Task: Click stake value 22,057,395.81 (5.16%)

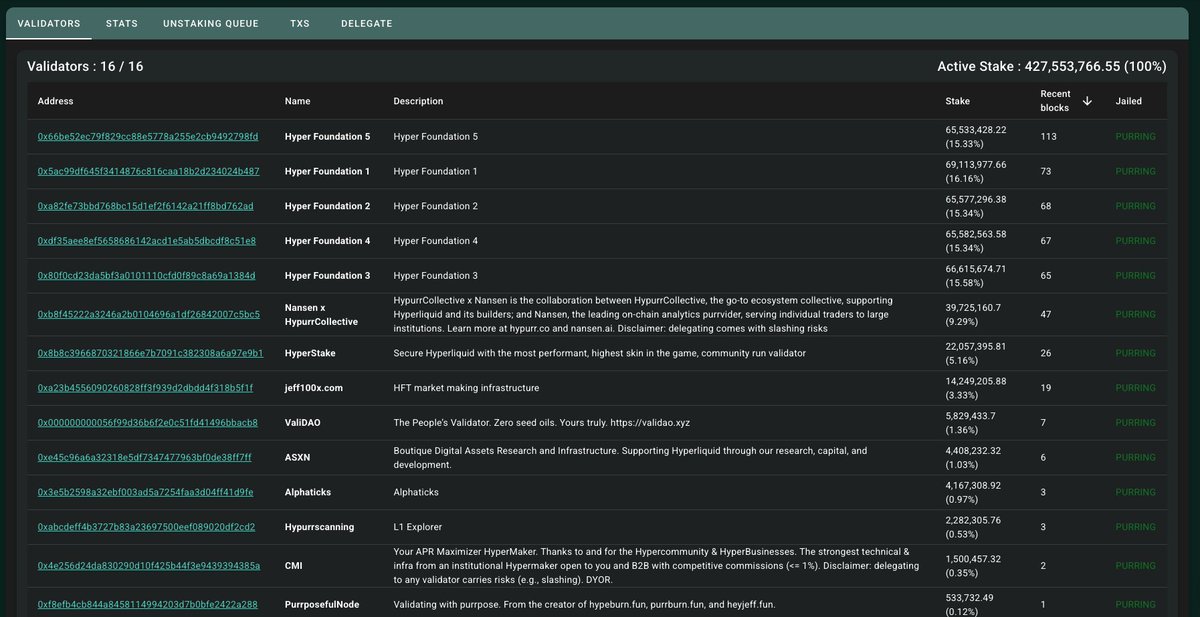Action: [976, 353]
